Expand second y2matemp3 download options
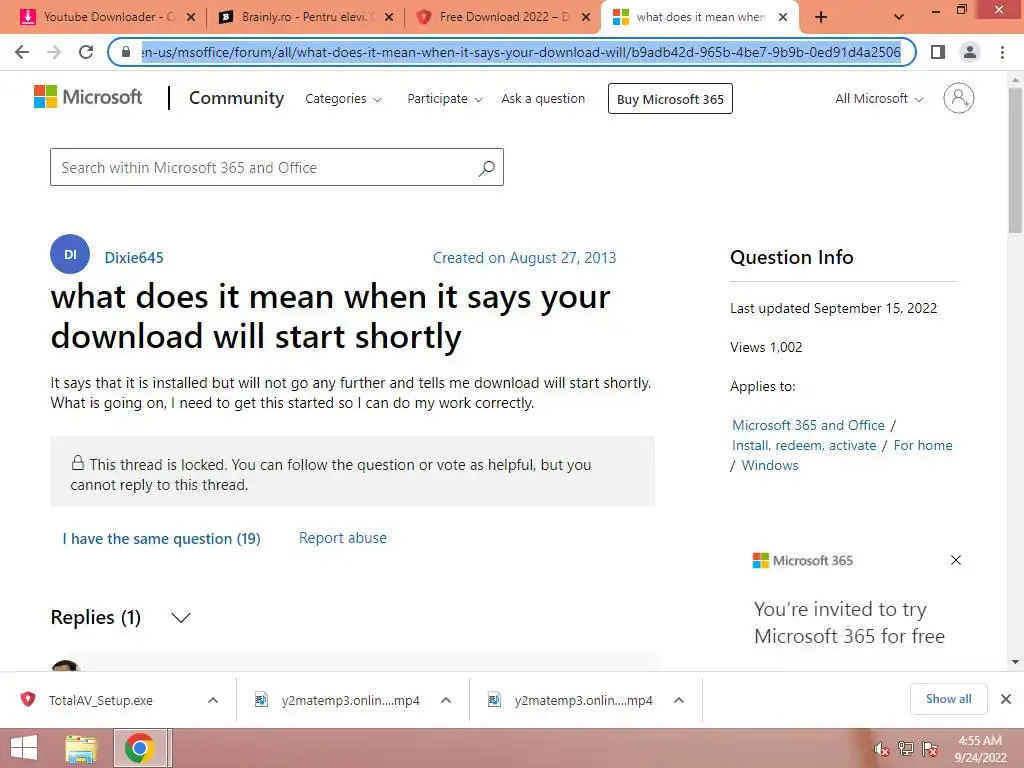This screenshot has height=768, width=1024. (679, 700)
